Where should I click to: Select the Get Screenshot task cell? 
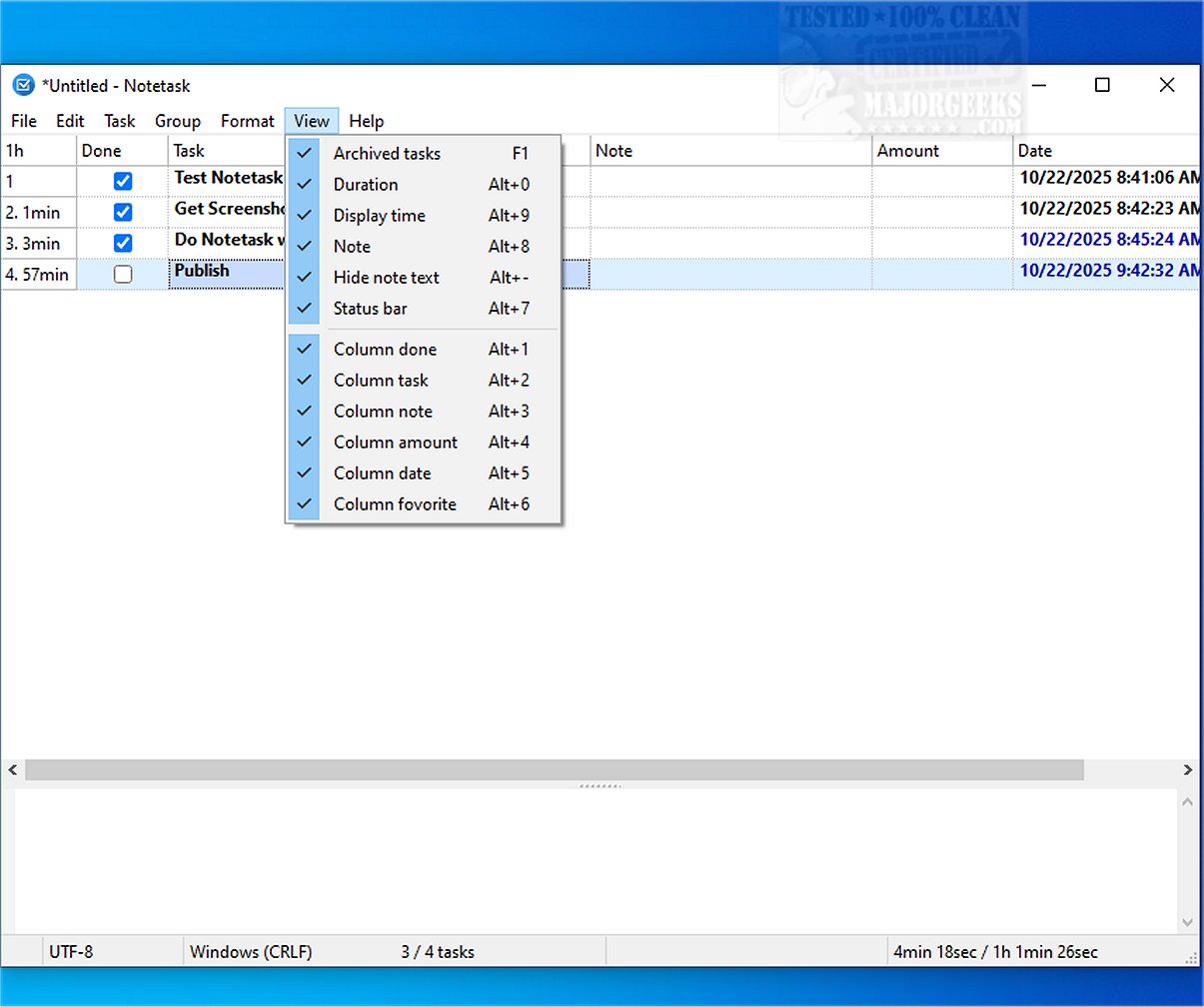pyautogui.click(x=228, y=212)
